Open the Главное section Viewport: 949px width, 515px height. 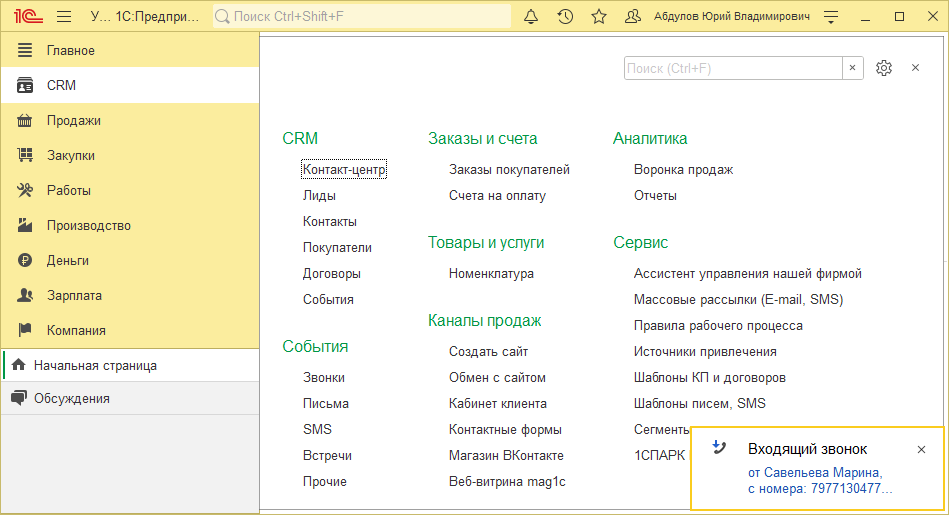tap(130, 50)
